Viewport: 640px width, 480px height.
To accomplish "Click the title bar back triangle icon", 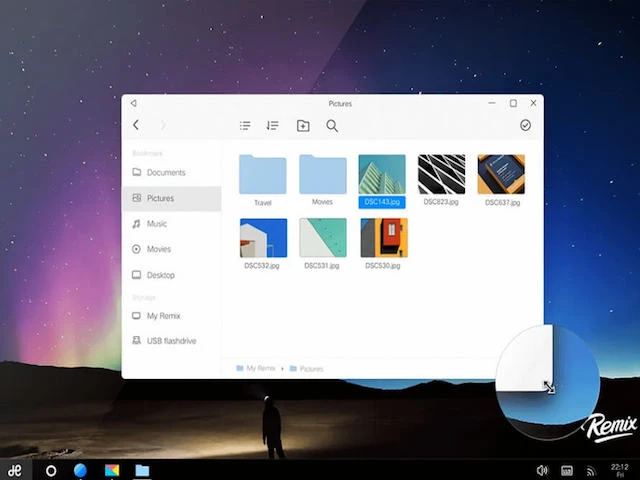I will point(134,103).
